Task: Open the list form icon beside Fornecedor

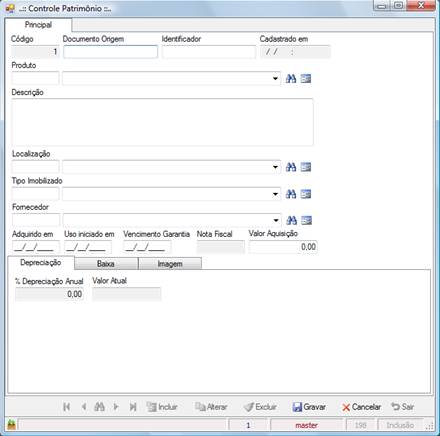Action: coord(306,220)
